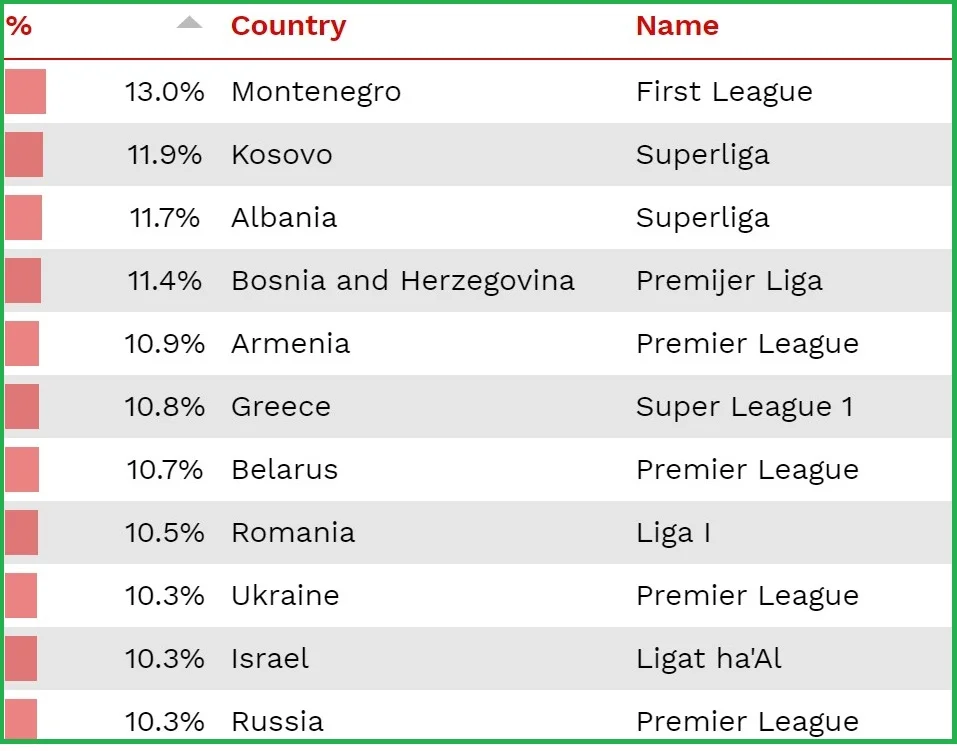
Task: Click the % column header
Action: point(19,26)
